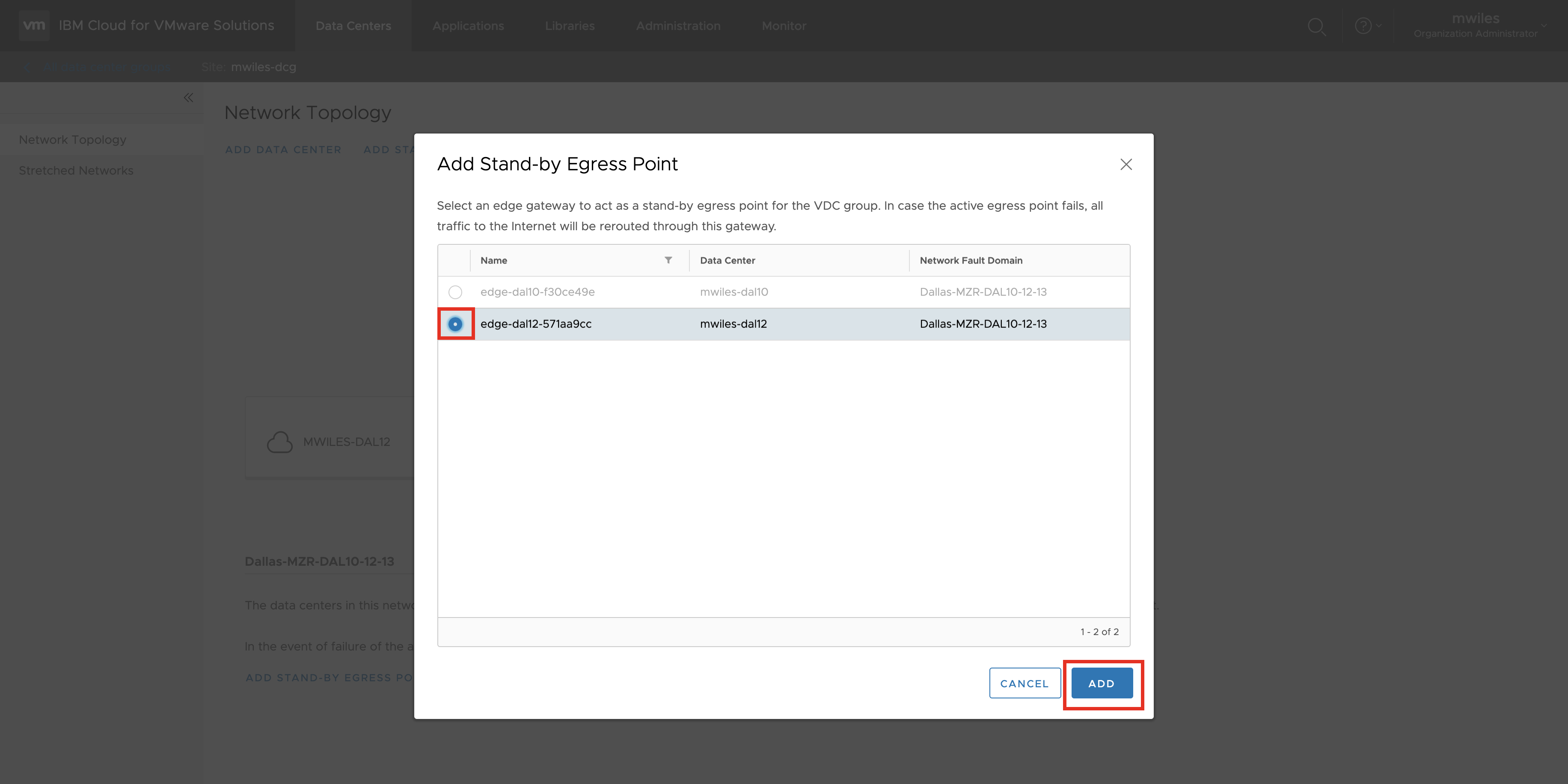
Task: Click the MWILES-DAL12 cloud icon
Action: [280, 442]
